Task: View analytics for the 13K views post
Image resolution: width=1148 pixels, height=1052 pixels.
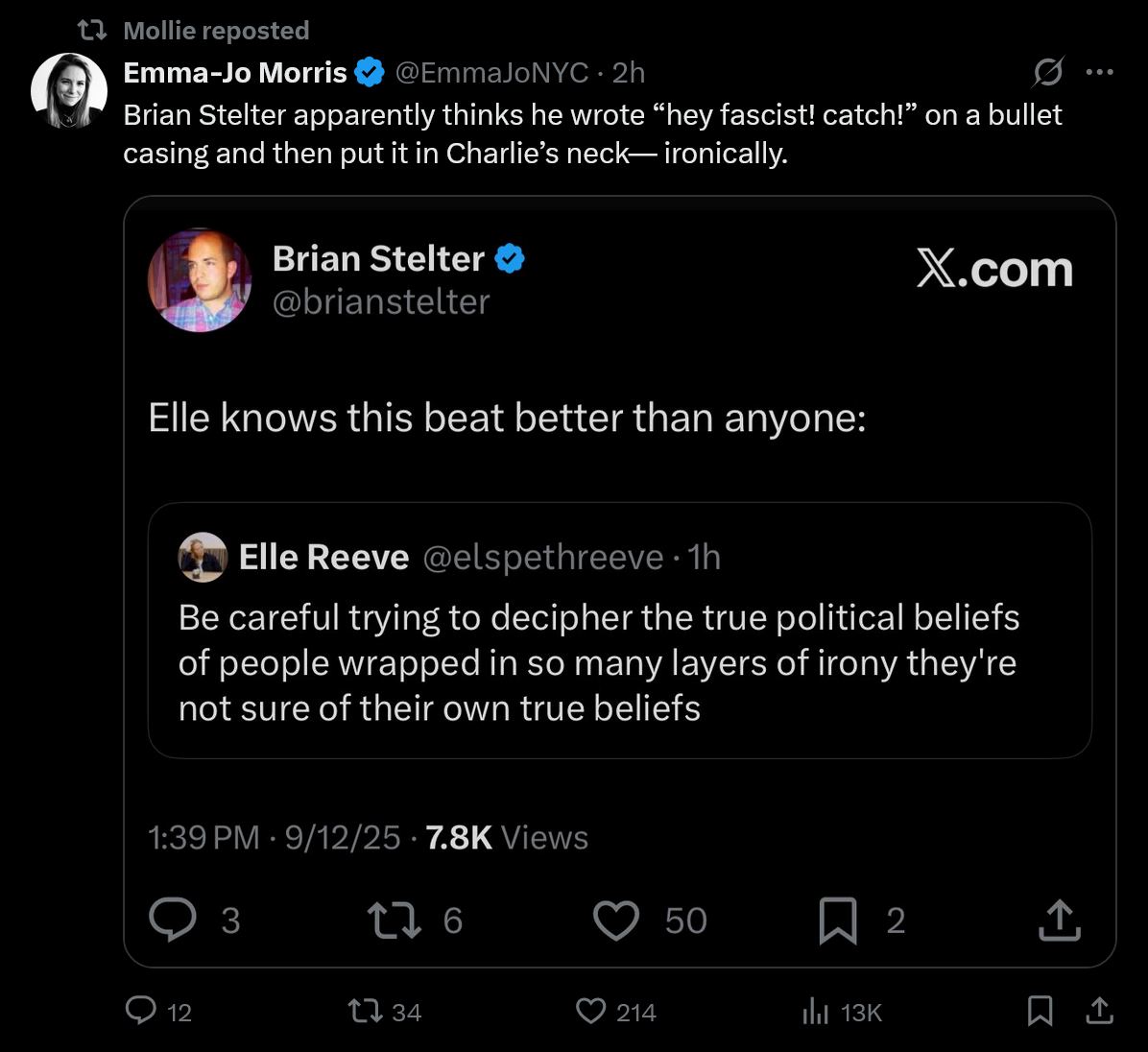Action: (x=816, y=1012)
